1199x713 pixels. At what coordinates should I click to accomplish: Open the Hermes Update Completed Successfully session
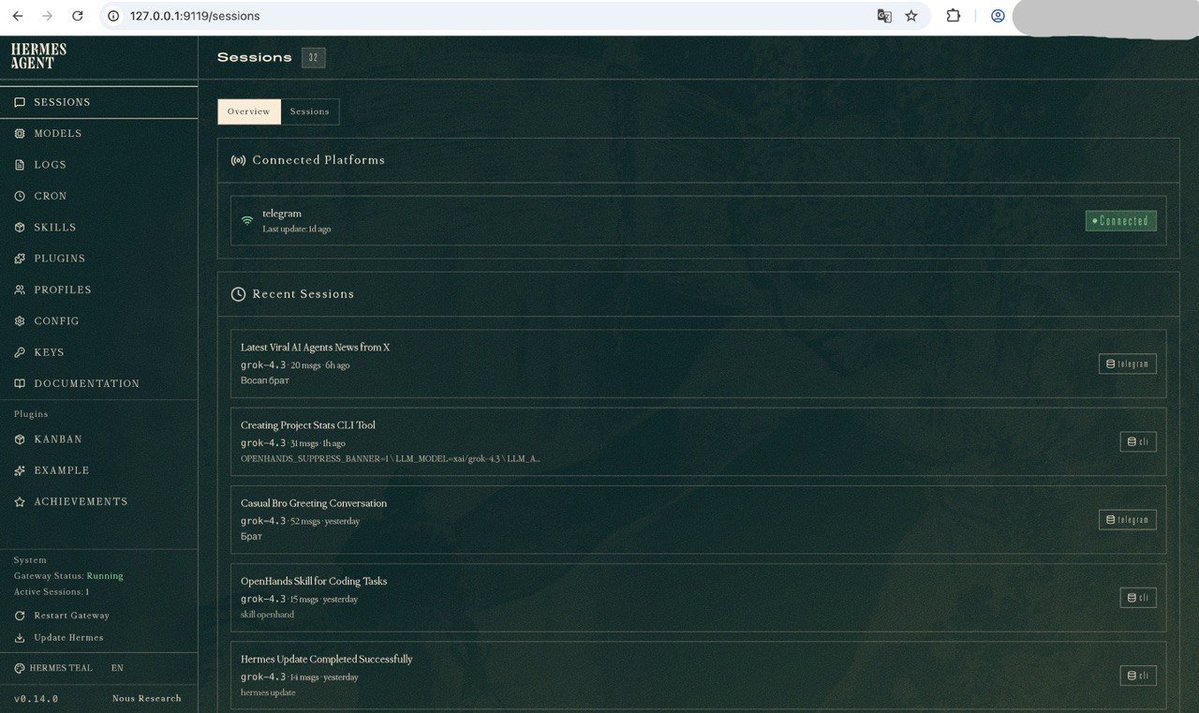click(698, 676)
